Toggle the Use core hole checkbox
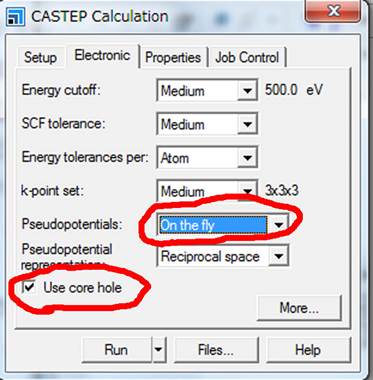The width and height of the screenshot is (373, 380). [29, 287]
